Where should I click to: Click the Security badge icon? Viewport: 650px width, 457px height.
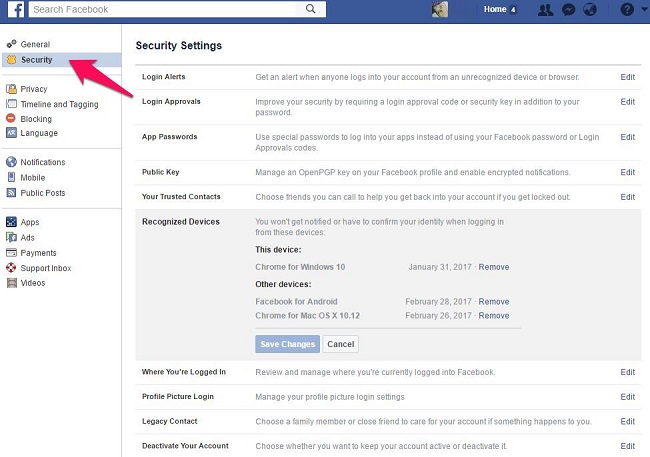pyautogui.click(x=12, y=60)
